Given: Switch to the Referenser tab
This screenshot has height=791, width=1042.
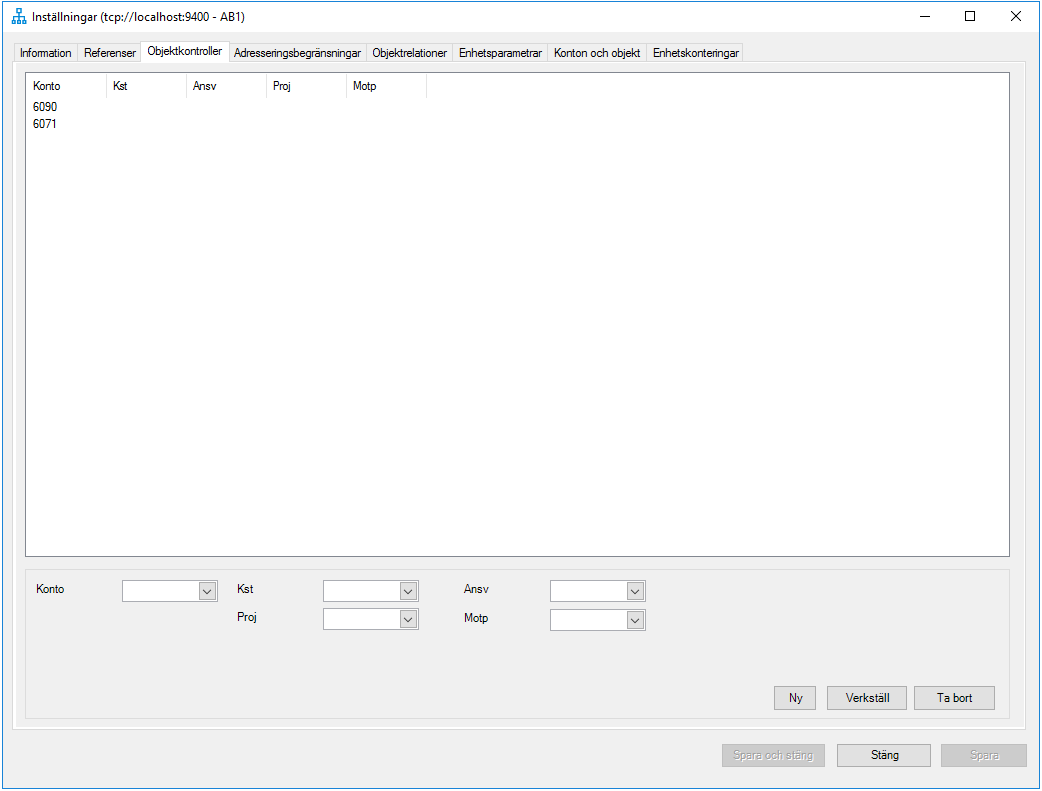Looking at the screenshot, I should [108, 52].
